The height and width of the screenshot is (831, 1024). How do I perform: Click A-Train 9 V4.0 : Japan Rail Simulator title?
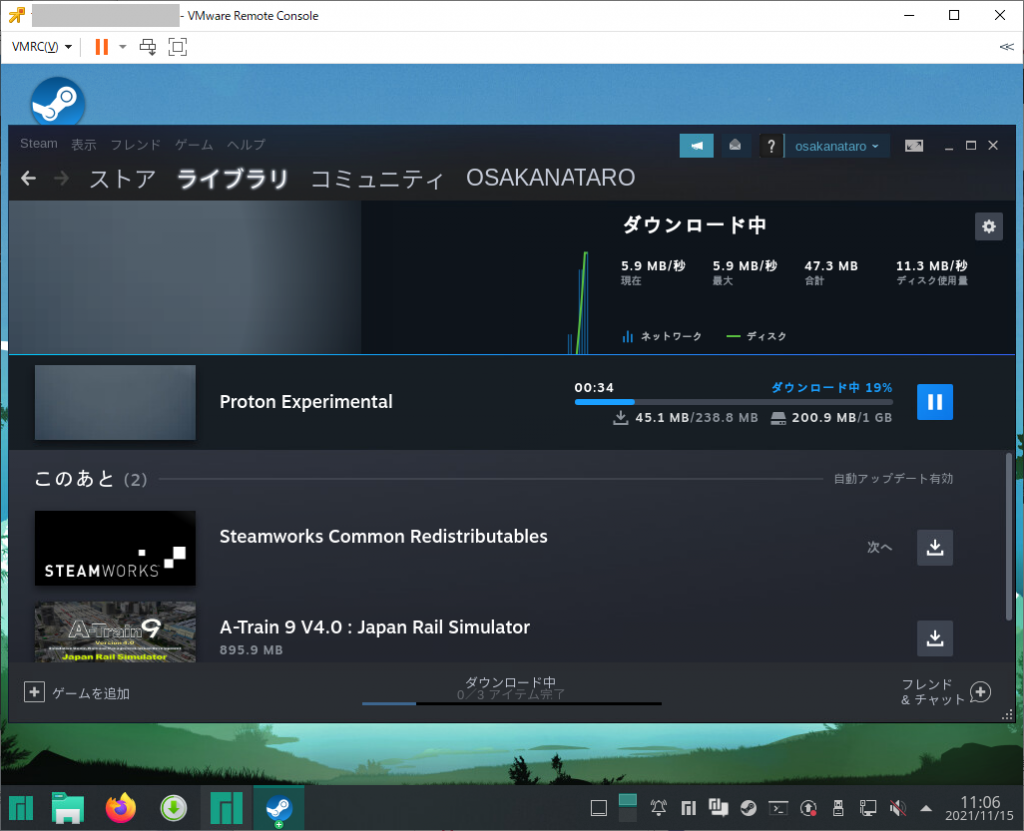(374, 627)
